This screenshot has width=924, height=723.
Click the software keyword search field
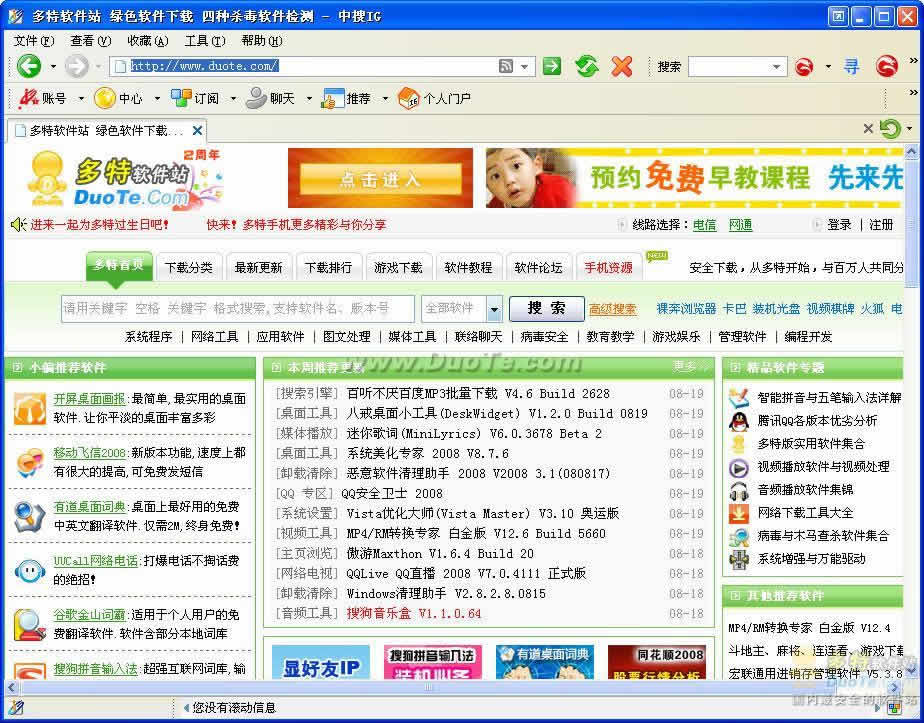(237, 308)
